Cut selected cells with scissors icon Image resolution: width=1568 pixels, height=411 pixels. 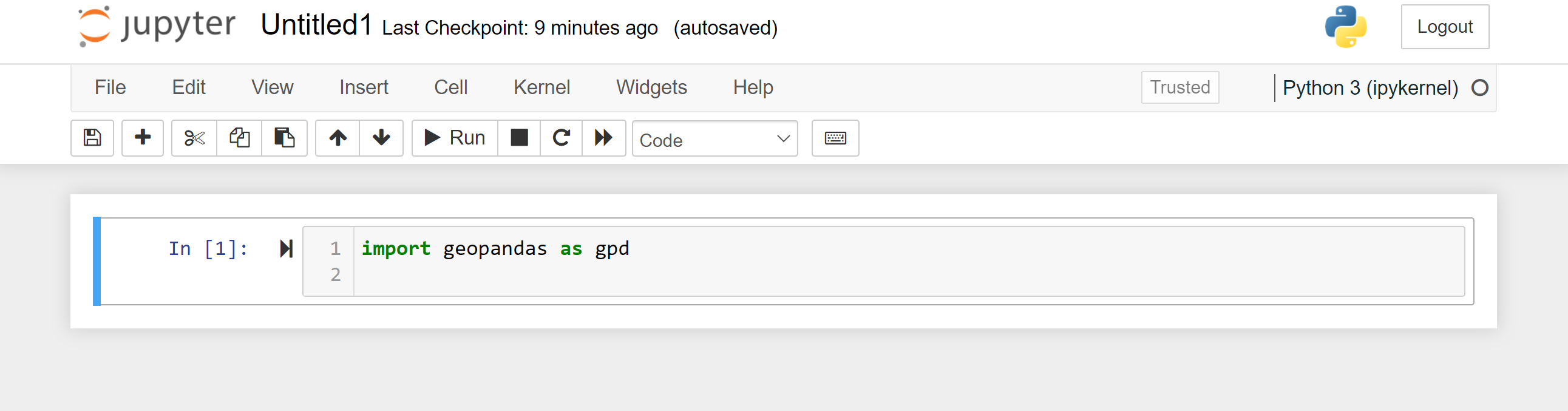194,138
